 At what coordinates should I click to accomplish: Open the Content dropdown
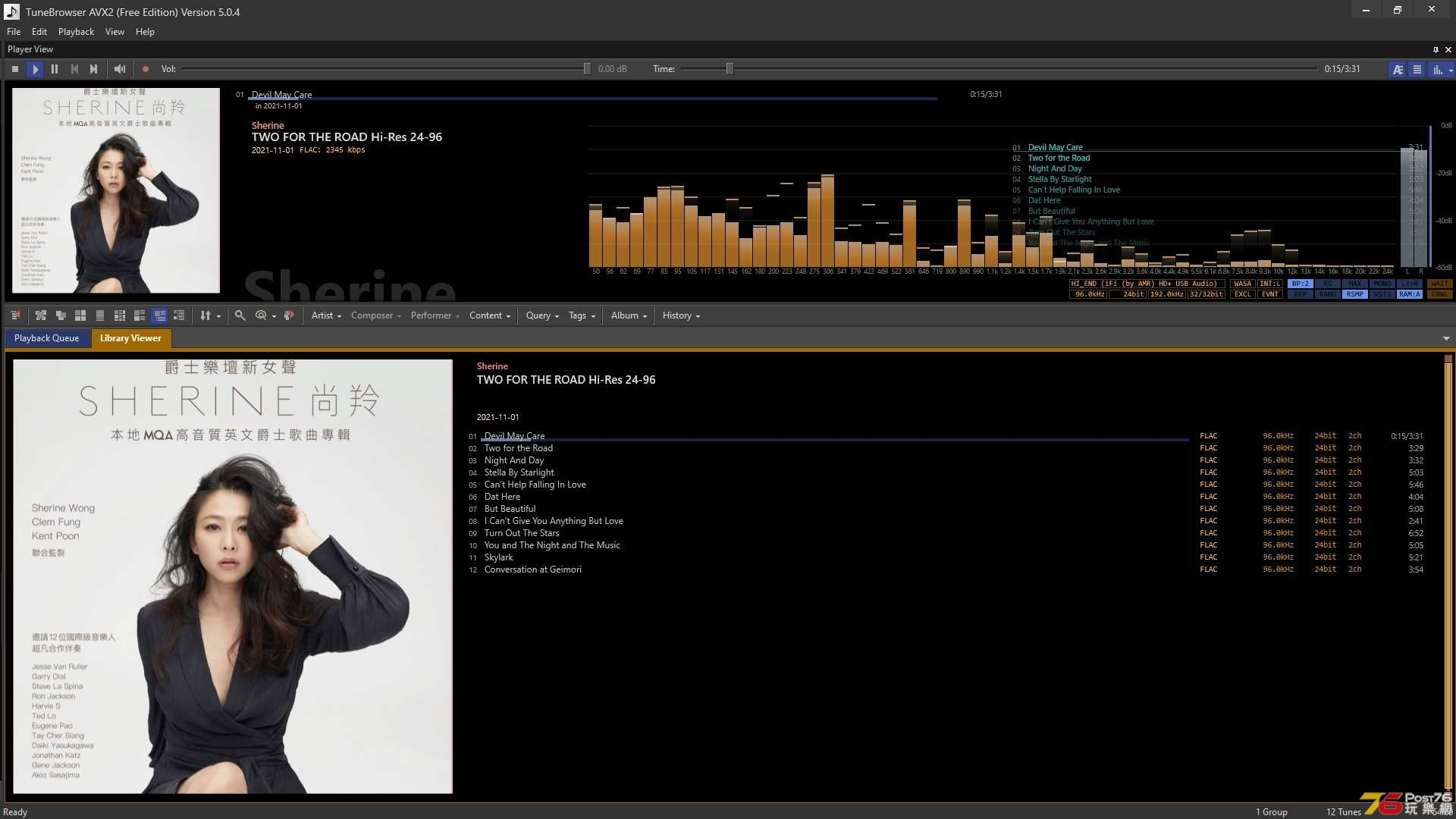490,315
